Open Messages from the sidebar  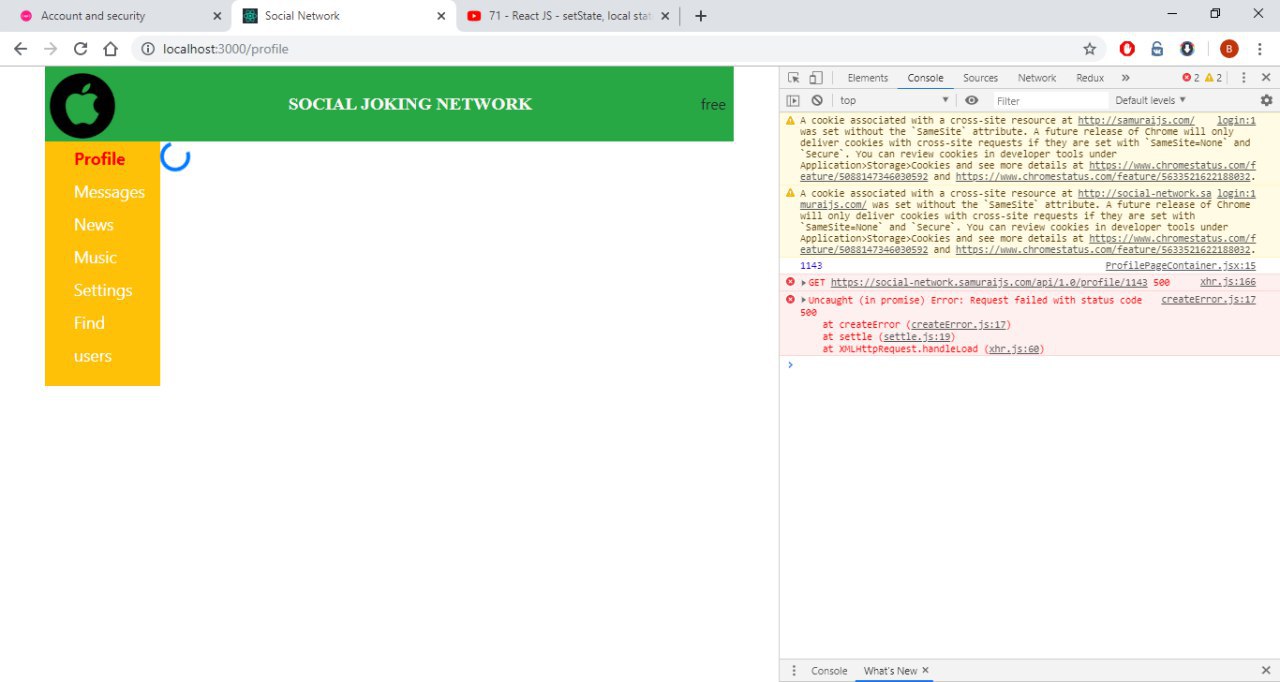tap(109, 192)
